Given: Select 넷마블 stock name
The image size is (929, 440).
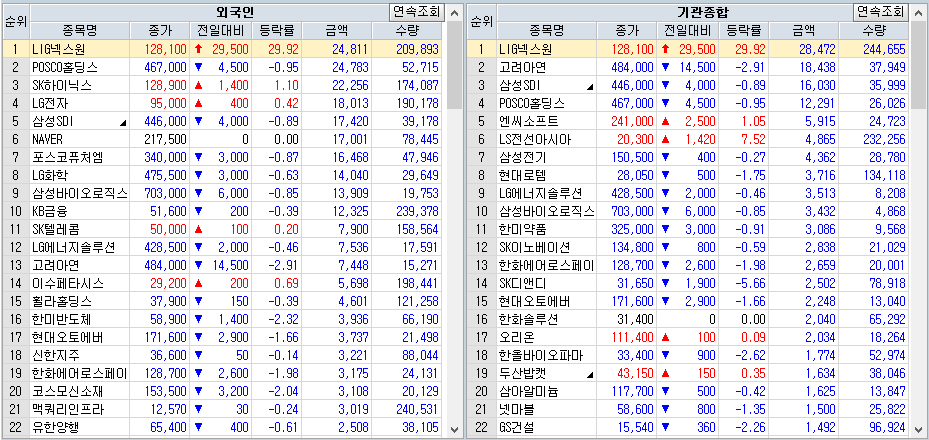Looking at the screenshot, I should click(517, 410).
